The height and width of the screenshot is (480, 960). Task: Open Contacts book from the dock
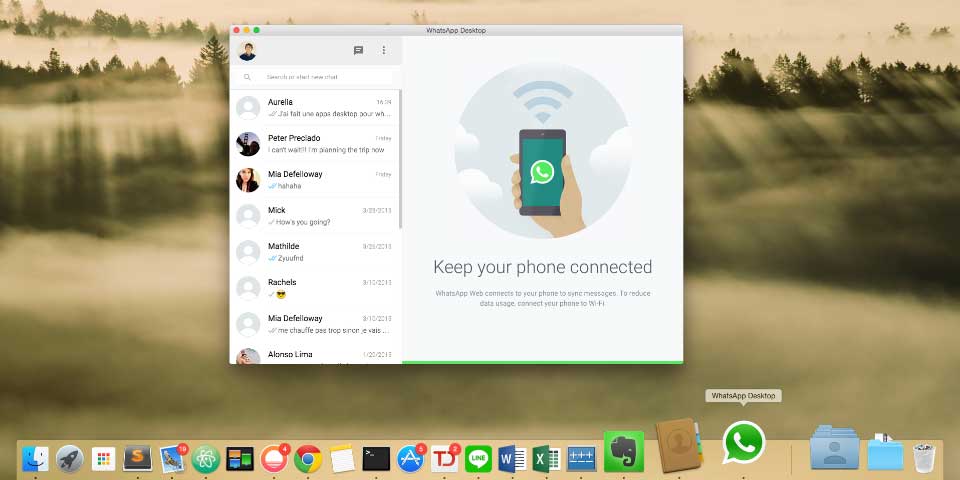click(678, 445)
